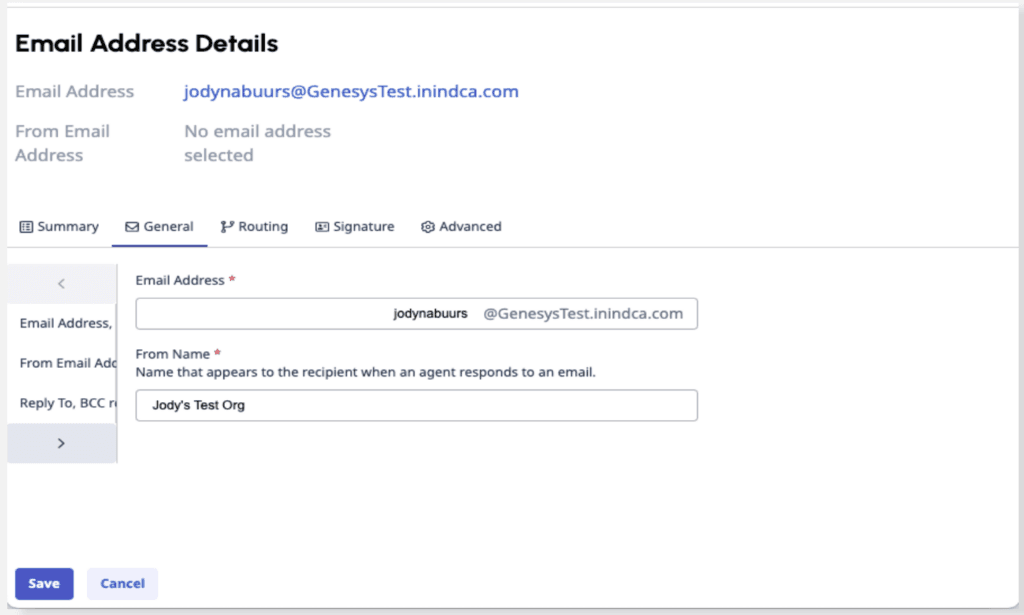Switch to the Summary tab

pyautogui.click(x=58, y=226)
